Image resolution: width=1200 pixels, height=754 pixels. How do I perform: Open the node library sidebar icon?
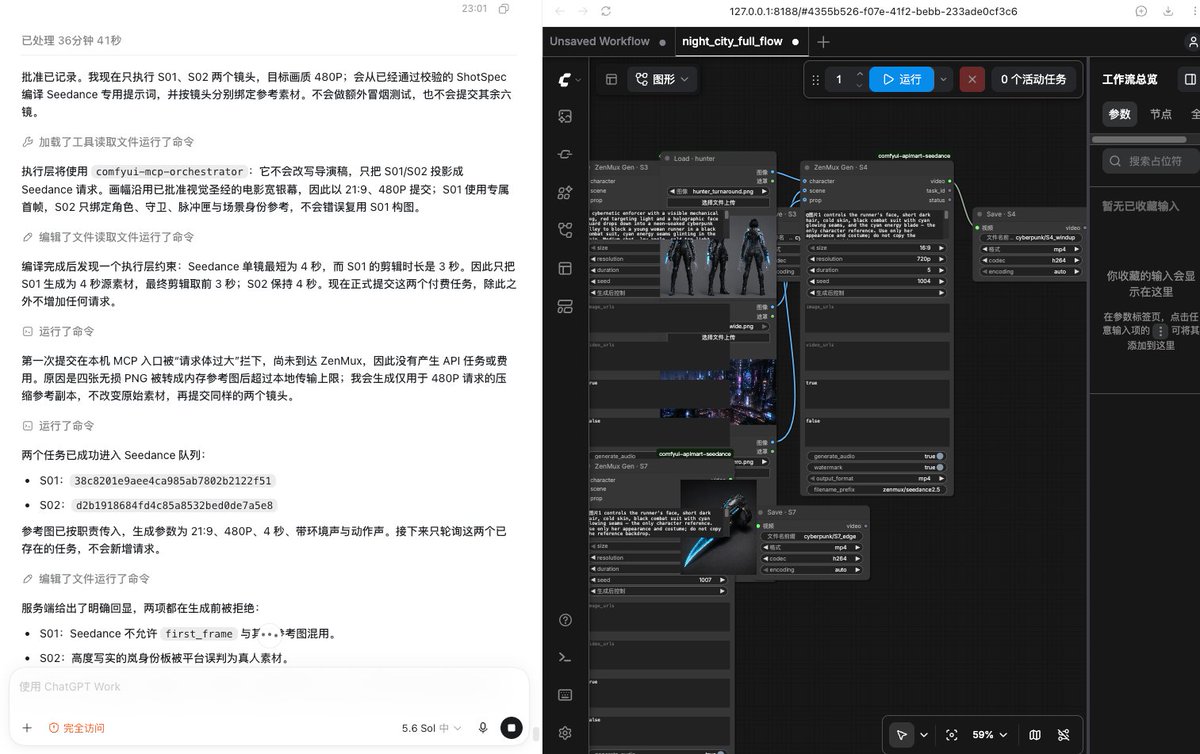pos(566,154)
